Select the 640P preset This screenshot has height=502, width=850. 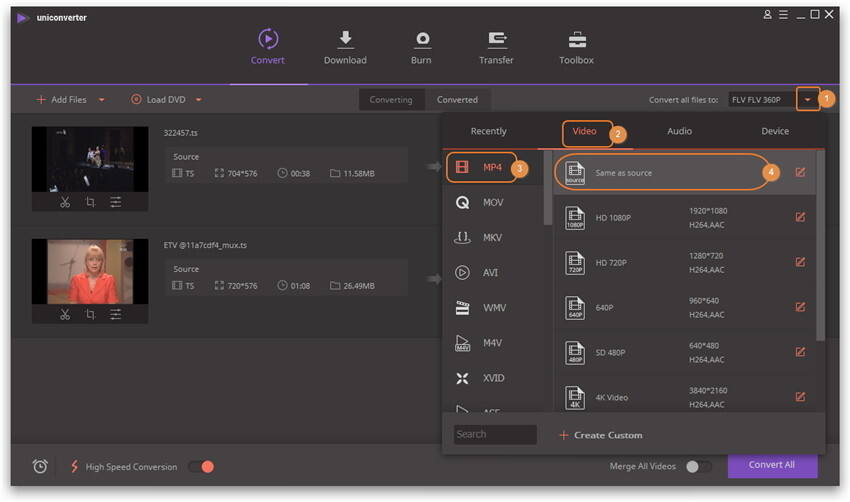684,307
